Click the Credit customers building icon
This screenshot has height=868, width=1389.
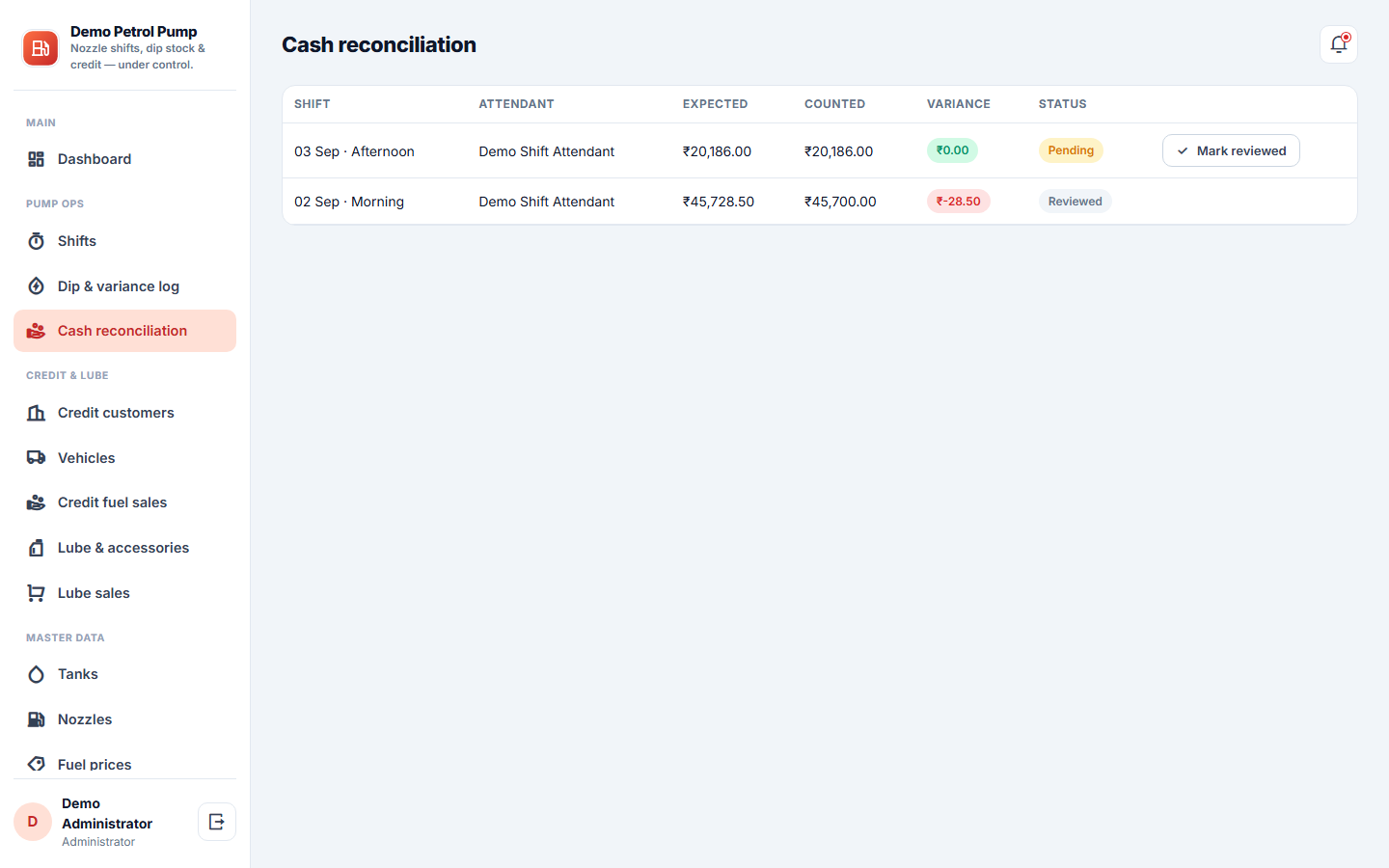click(37, 413)
